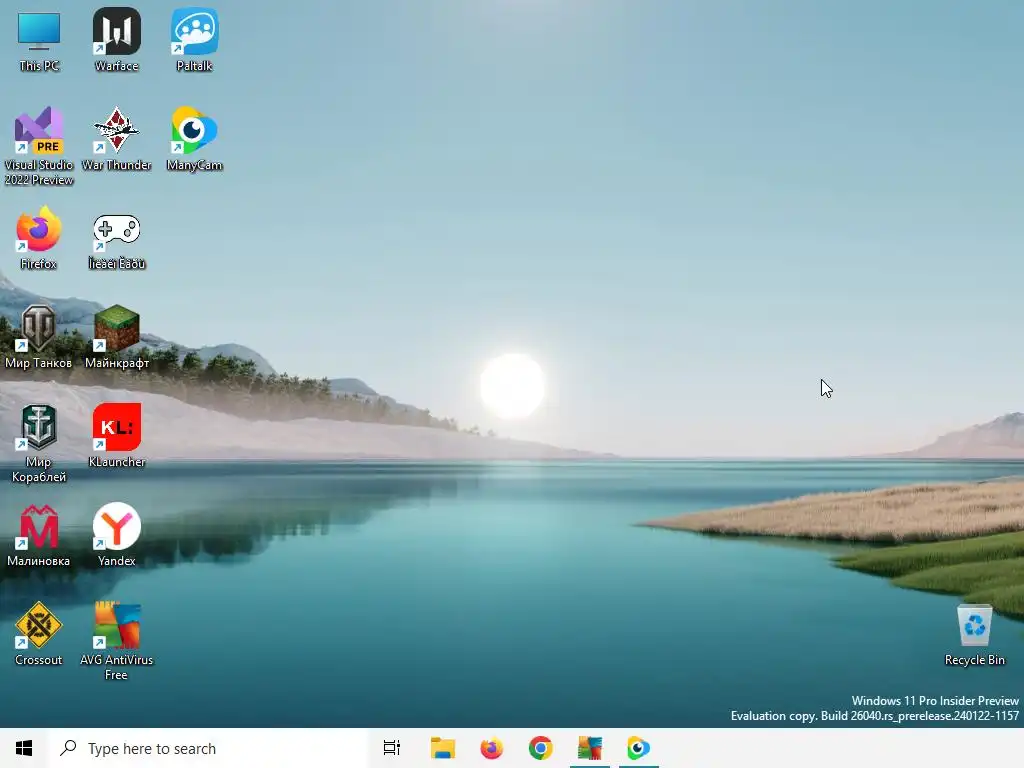Select Visual Studio 2022 Preview shortcut
Image resolution: width=1024 pixels, height=768 pixels.
(x=39, y=146)
